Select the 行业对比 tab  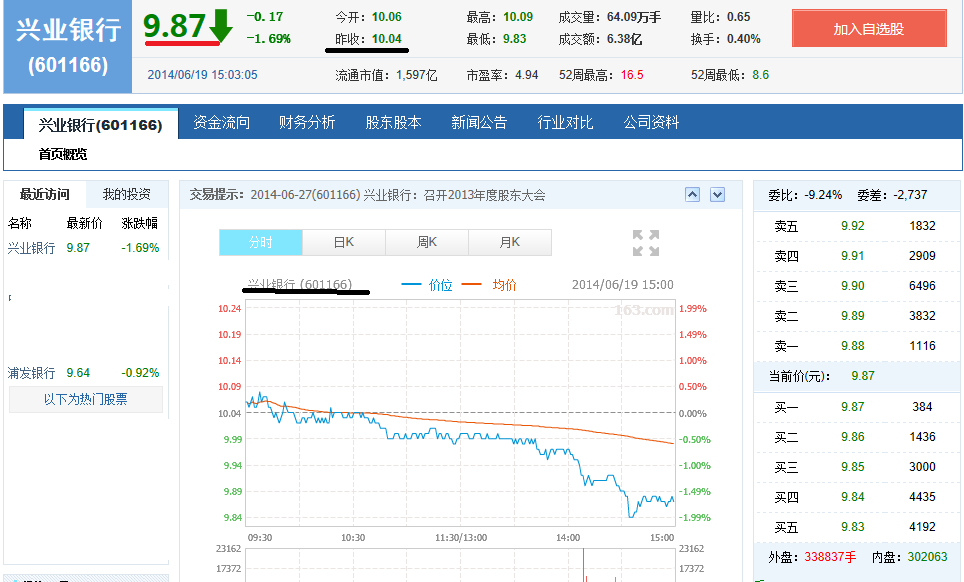pos(565,122)
